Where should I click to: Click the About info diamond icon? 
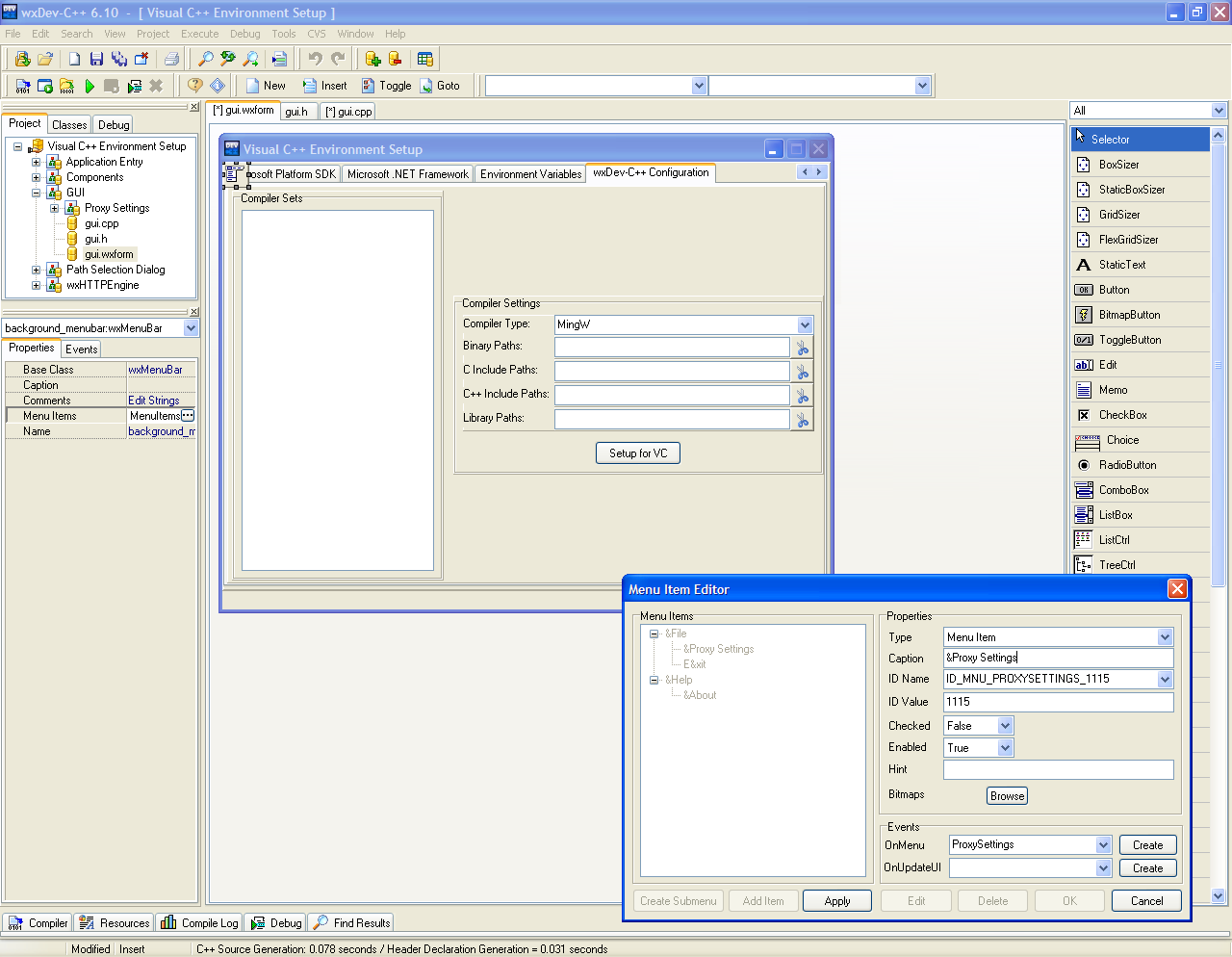click(x=218, y=86)
